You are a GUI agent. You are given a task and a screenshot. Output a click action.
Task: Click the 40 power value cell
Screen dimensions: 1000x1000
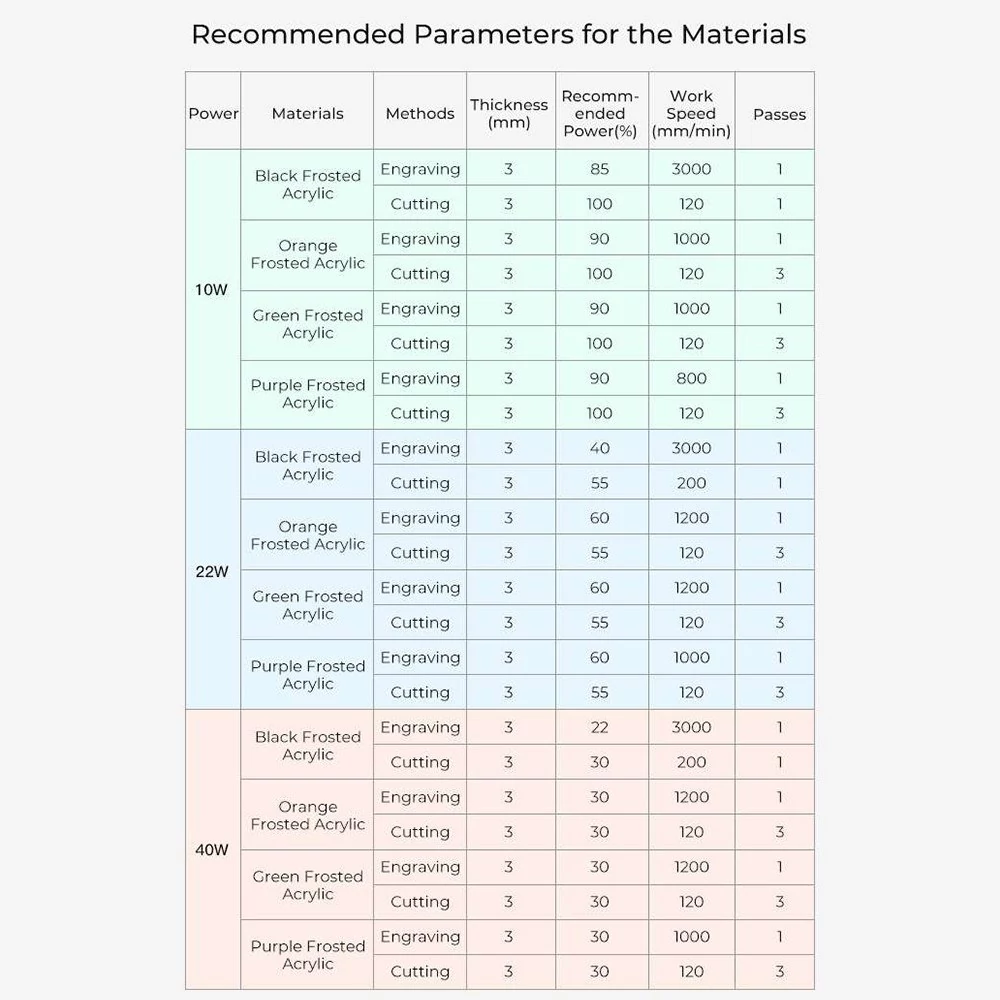601,447
